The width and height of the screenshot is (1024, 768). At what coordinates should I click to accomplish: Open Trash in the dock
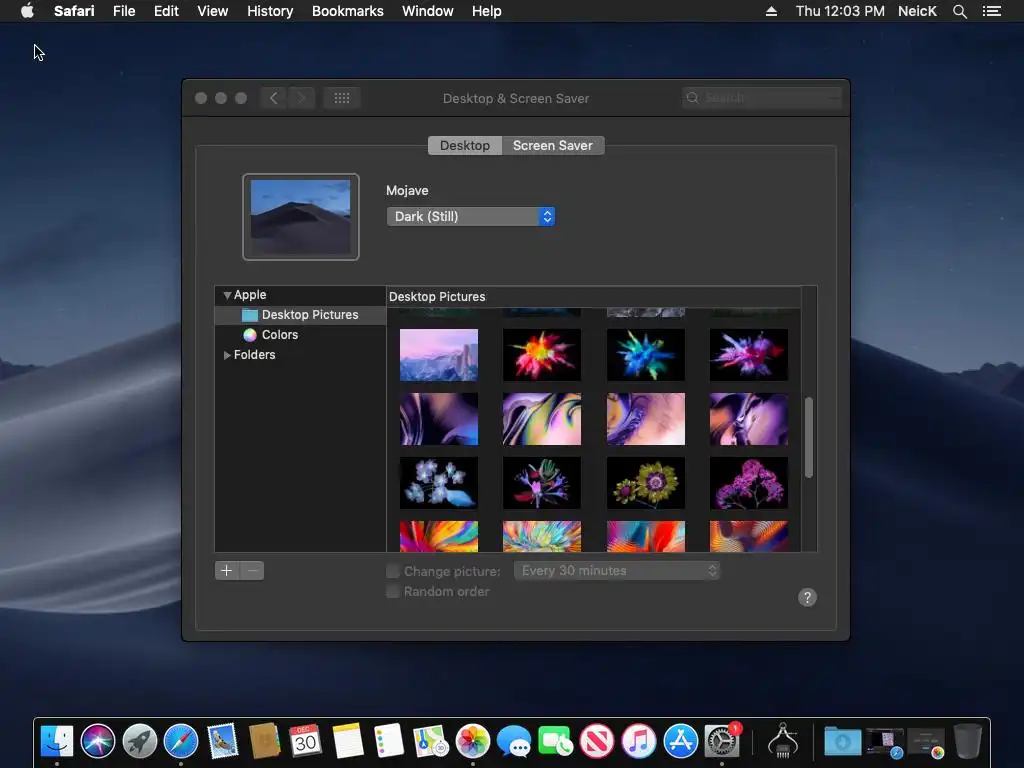(968, 741)
